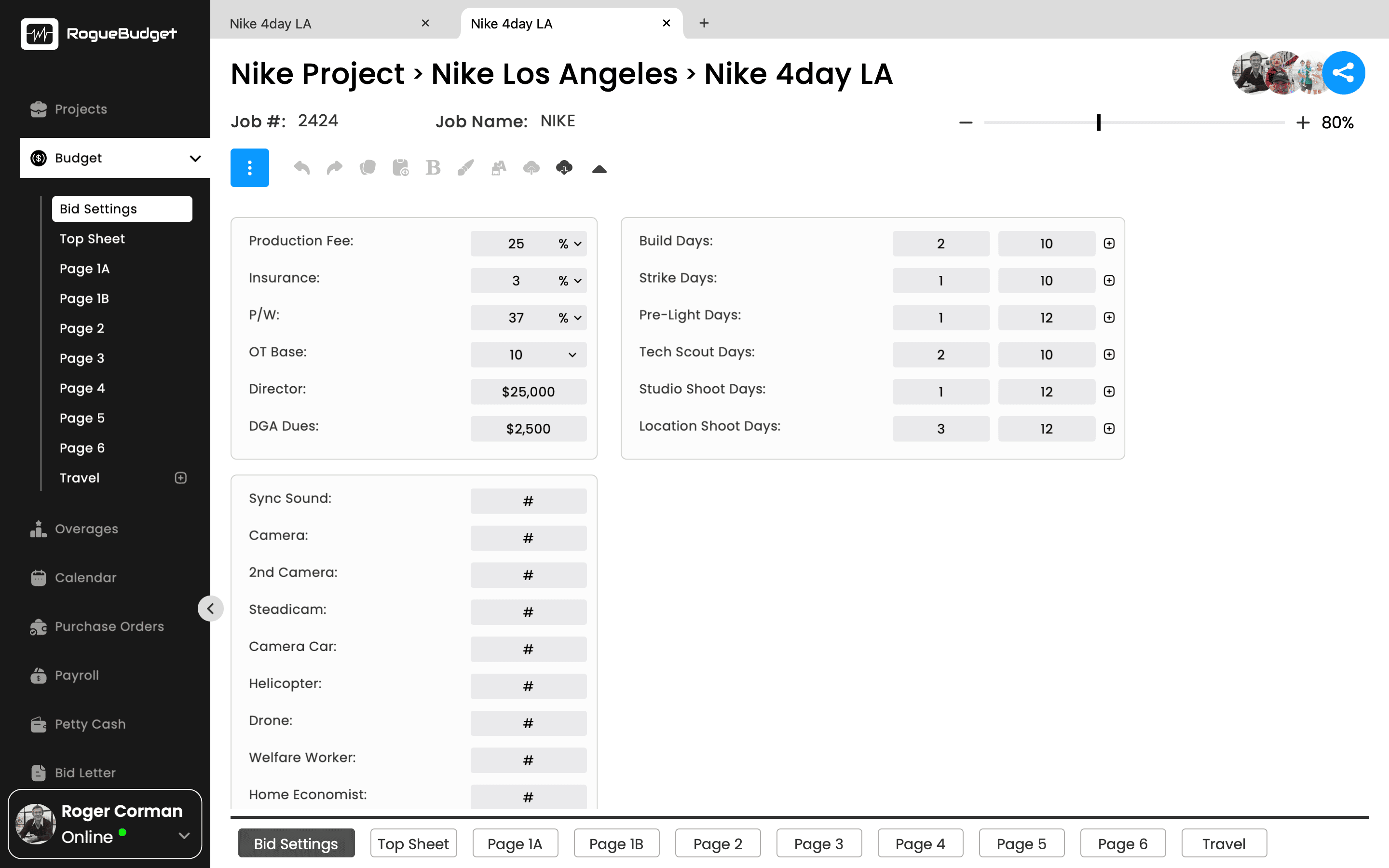Click the plus icon for Studio Shoot Days
Image resolution: width=1389 pixels, height=868 pixels.
tap(1109, 392)
